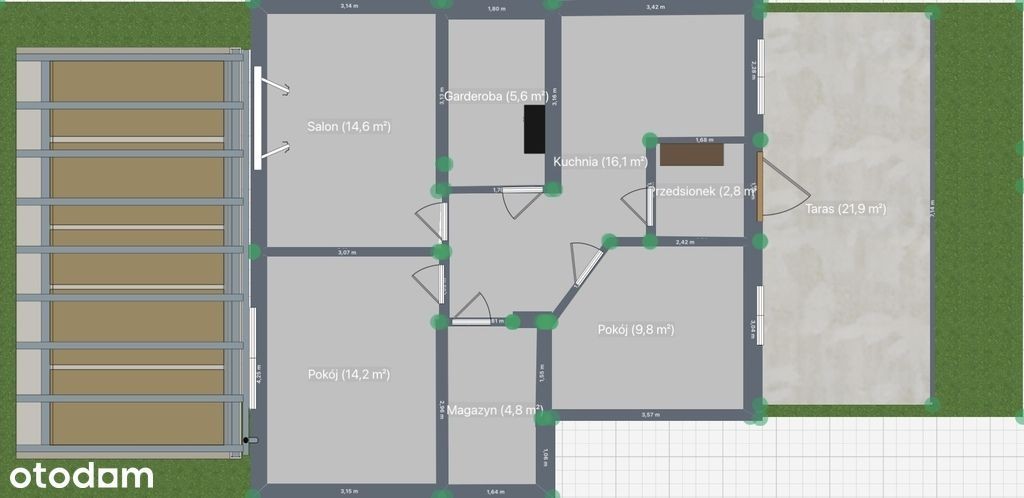Click the Magazyn door swing symbol
The image size is (1024, 498).
(470, 308)
